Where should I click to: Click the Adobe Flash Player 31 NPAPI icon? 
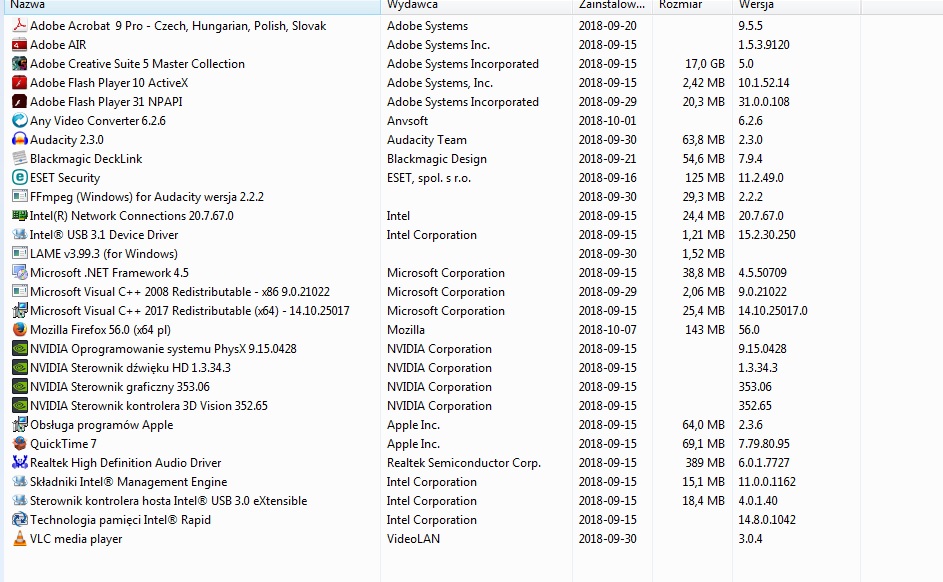(x=20, y=102)
